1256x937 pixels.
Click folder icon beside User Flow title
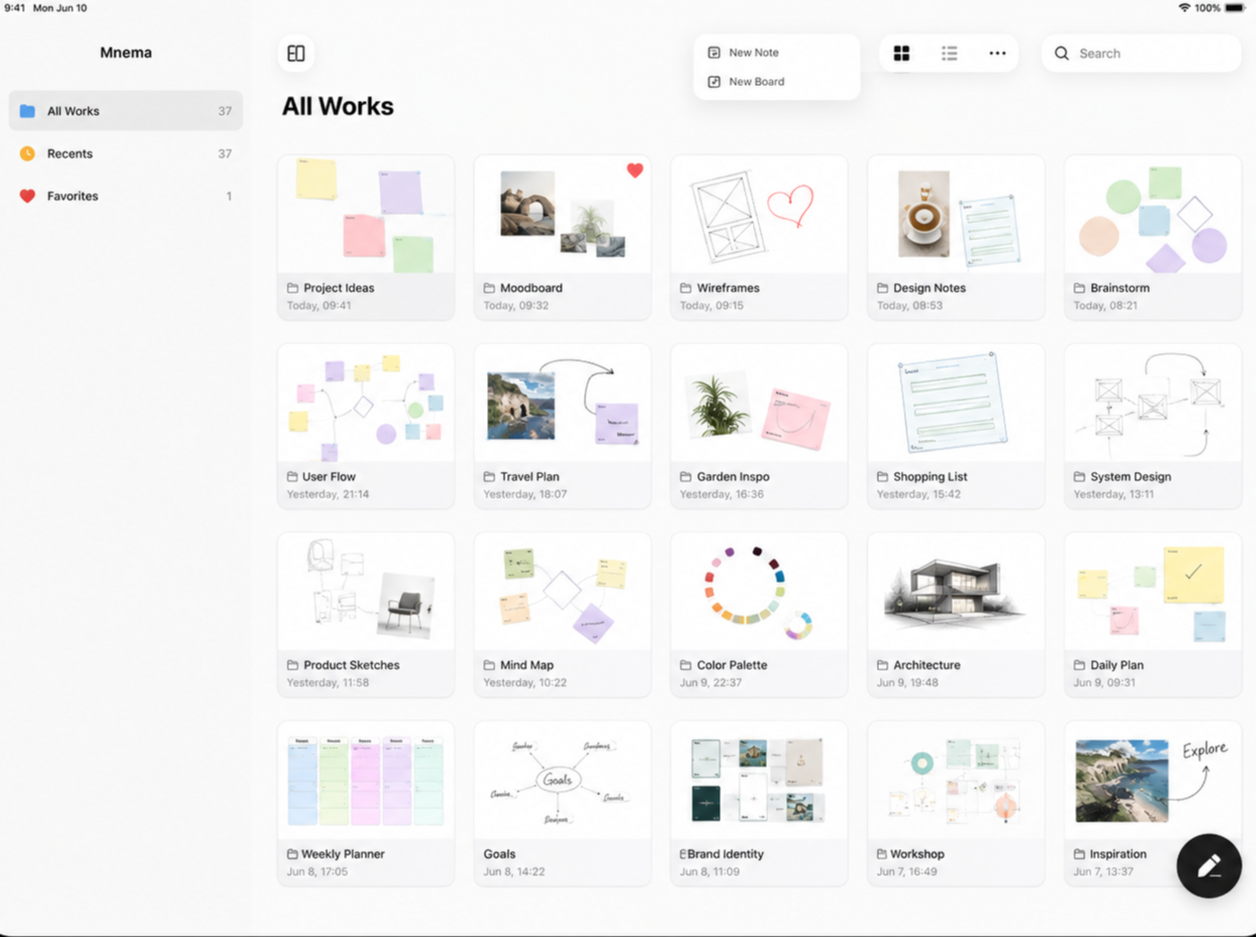pyautogui.click(x=293, y=477)
